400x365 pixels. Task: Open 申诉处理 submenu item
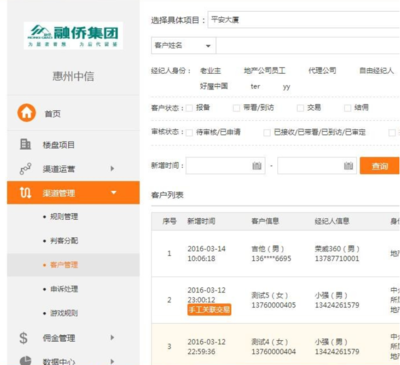tap(64, 289)
